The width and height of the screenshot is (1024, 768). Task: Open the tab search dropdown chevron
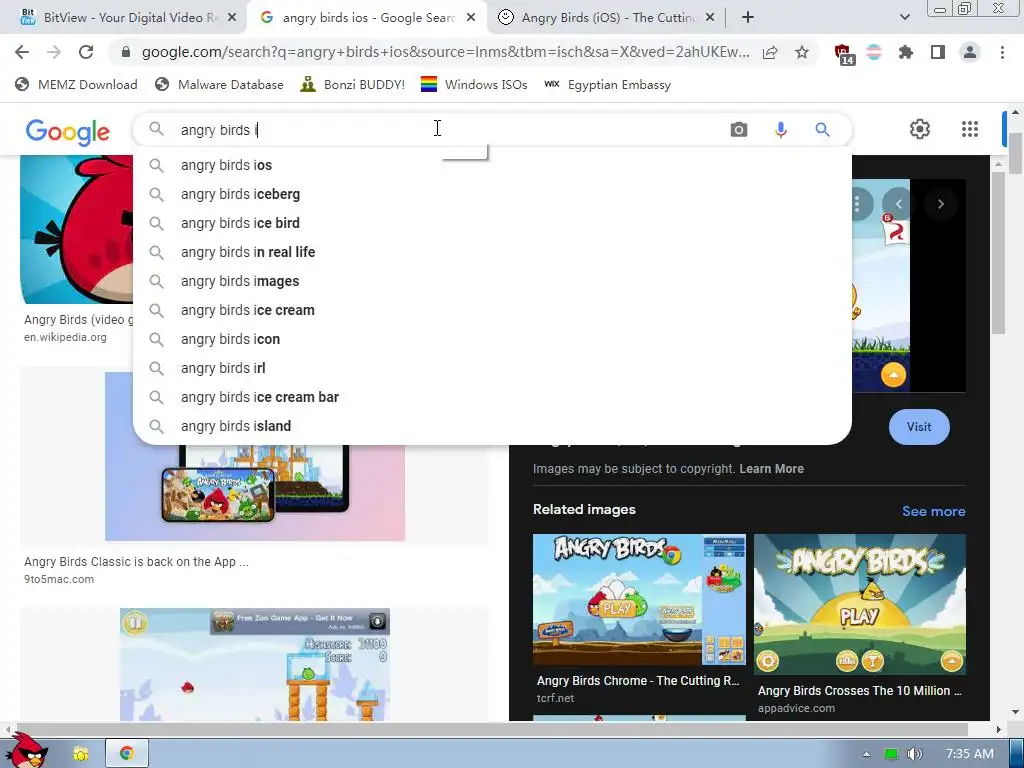(x=904, y=18)
